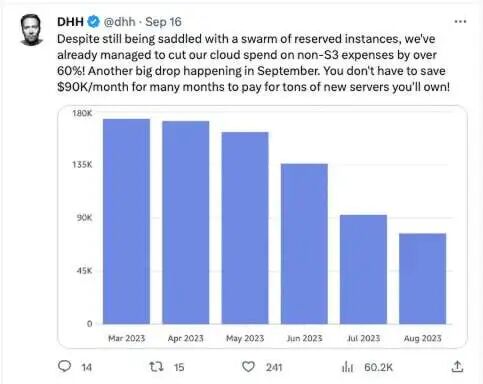Image resolution: width=483 pixels, height=384 pixels.
Task: Click the reply speech bubble icon
Action: [x=64, y=366]
